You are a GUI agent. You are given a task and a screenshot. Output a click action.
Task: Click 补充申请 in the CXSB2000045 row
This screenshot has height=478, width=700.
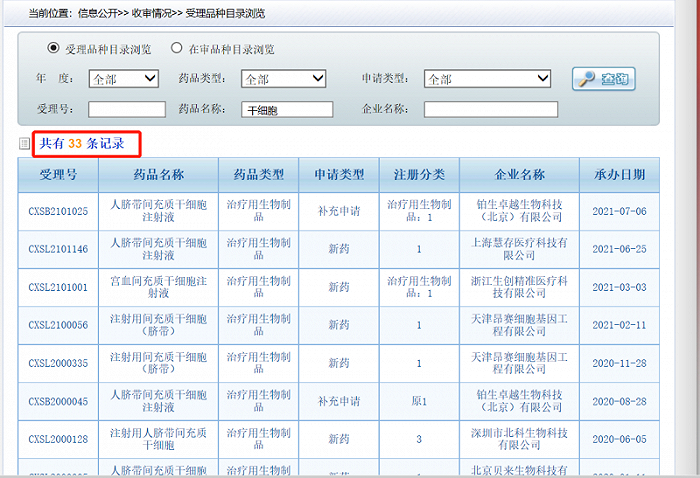[x=339, y=401]
